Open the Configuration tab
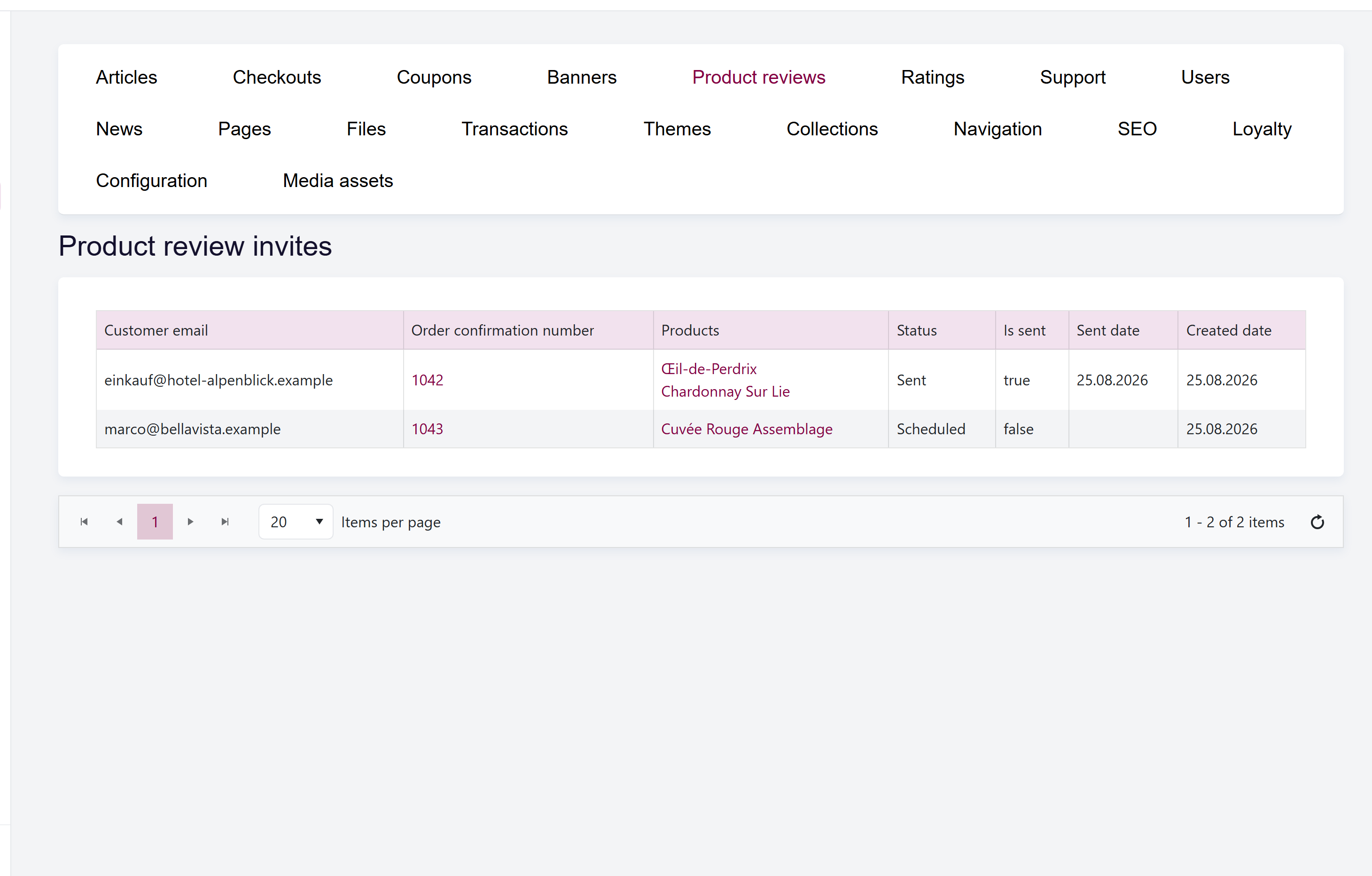Screen dimensions: 1372x876 coord(152,180)
